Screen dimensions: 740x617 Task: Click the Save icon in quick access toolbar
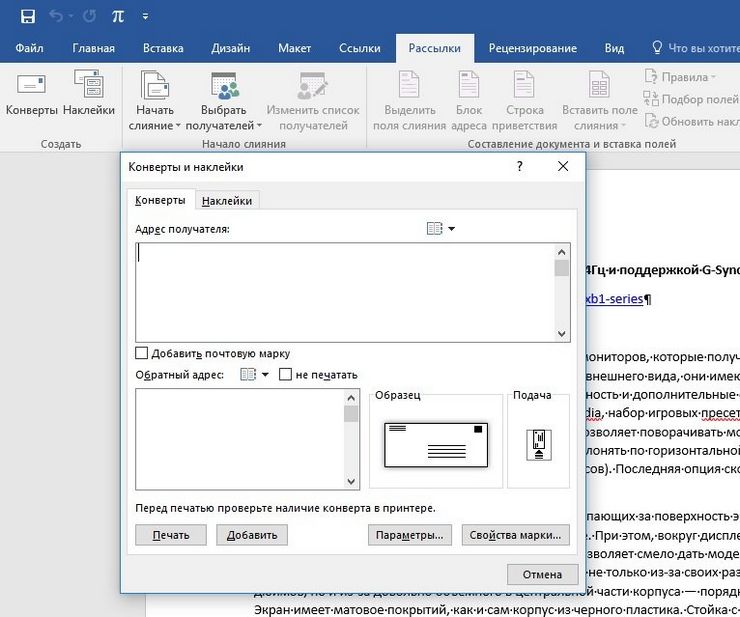point(28,17)
